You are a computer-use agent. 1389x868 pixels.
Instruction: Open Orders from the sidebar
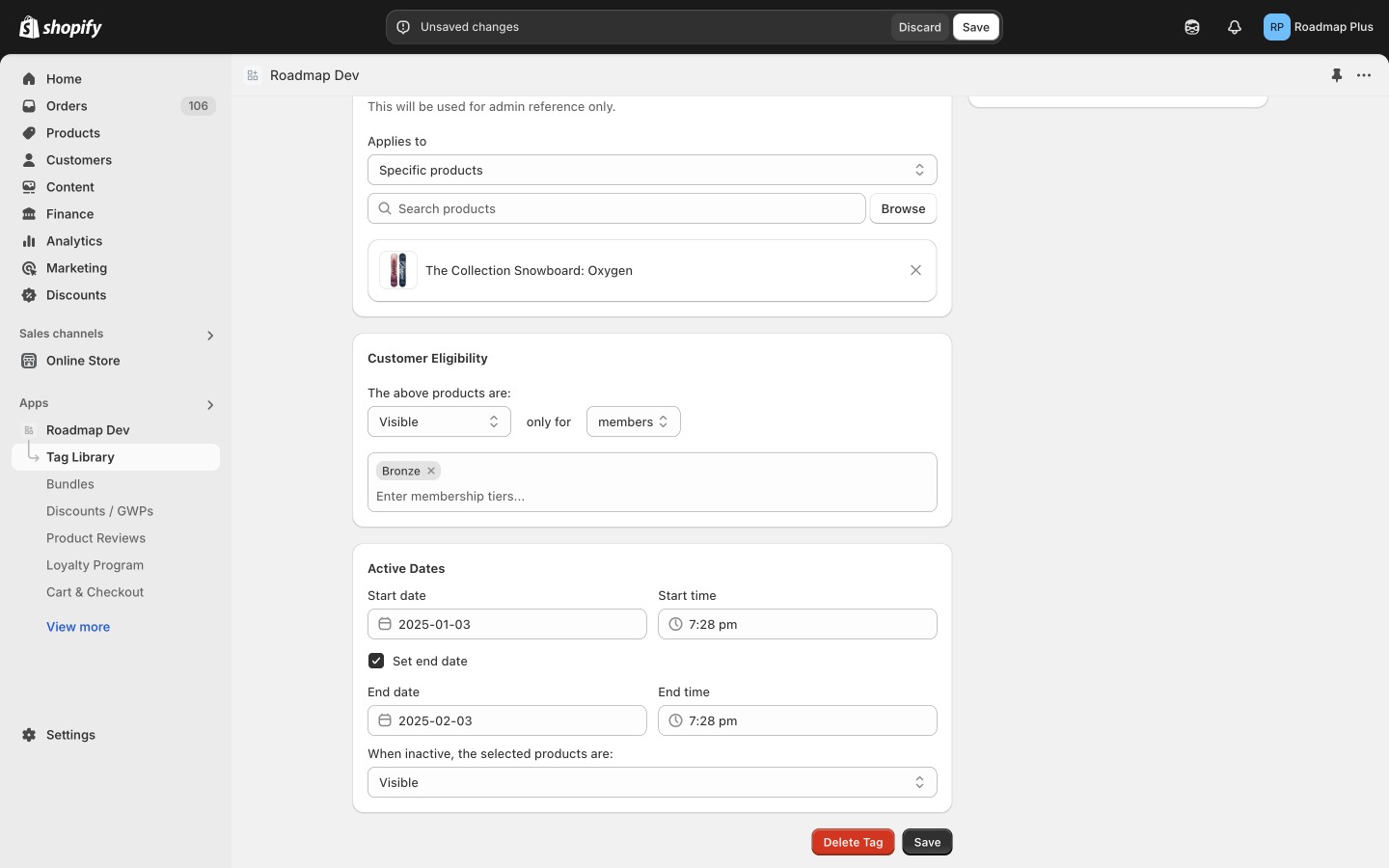tap(67, 106)
